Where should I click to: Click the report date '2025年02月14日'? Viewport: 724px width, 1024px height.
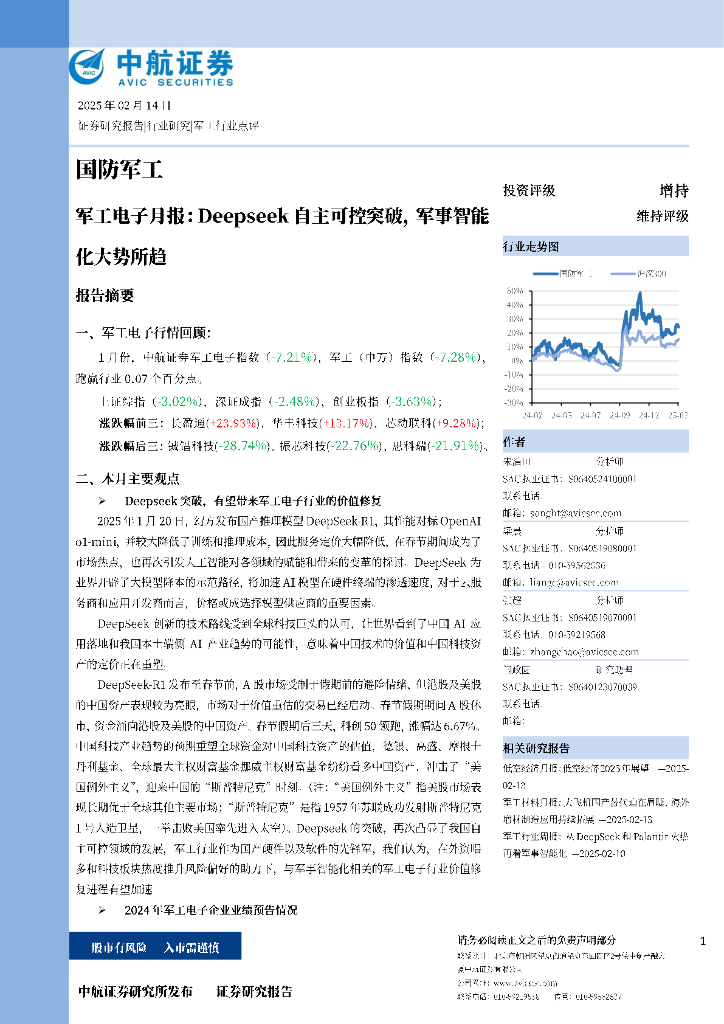pyautogui.click(x=125, y=105)
